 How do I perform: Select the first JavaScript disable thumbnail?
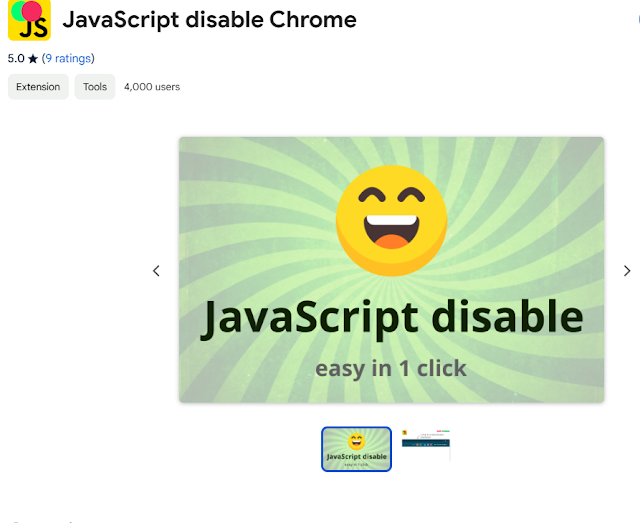[356, 449]
